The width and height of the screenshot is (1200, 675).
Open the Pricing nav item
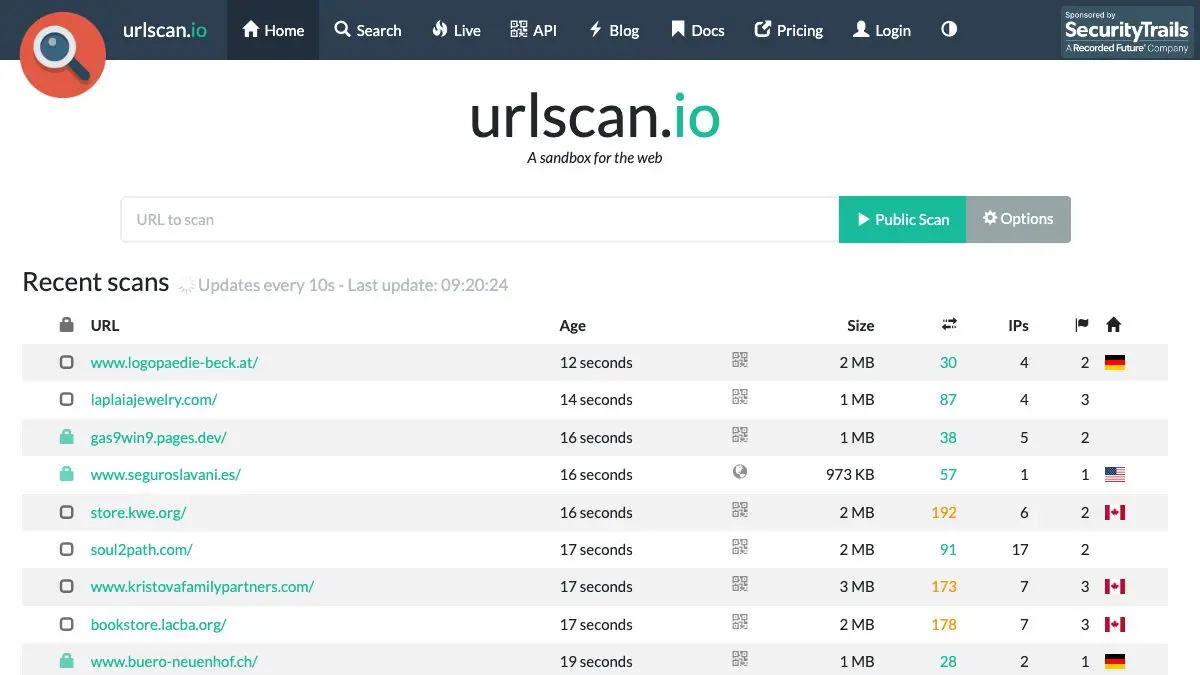pyautogui.click(x=788, y=30)
